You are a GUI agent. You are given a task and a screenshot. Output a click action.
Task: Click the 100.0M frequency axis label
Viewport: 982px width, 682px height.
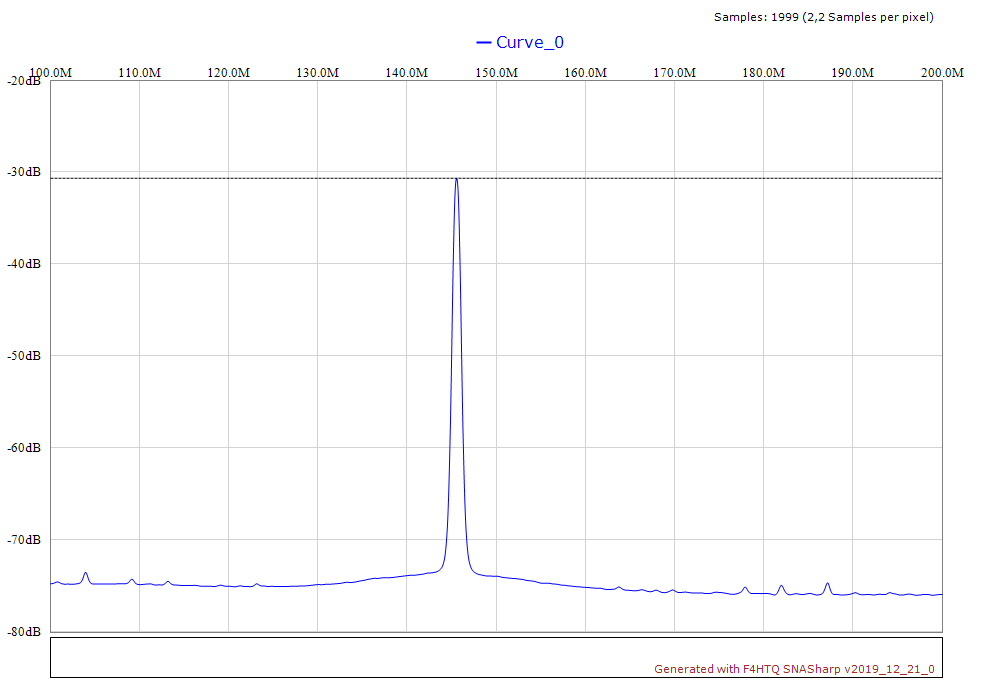[50, 73]
